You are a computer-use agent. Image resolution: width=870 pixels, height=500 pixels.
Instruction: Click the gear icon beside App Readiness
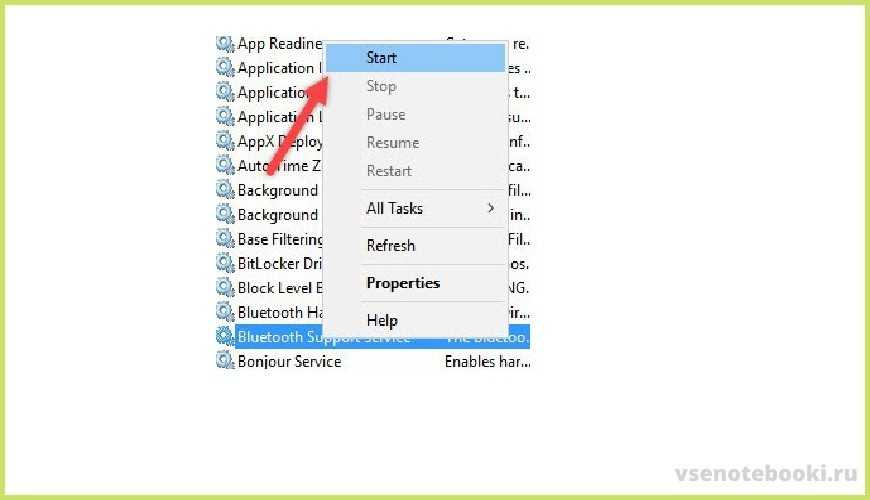225,44
